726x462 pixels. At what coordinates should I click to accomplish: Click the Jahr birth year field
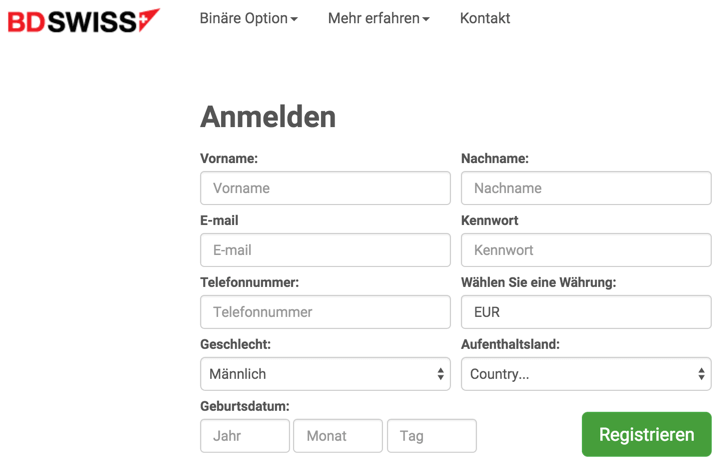[245, 436]
